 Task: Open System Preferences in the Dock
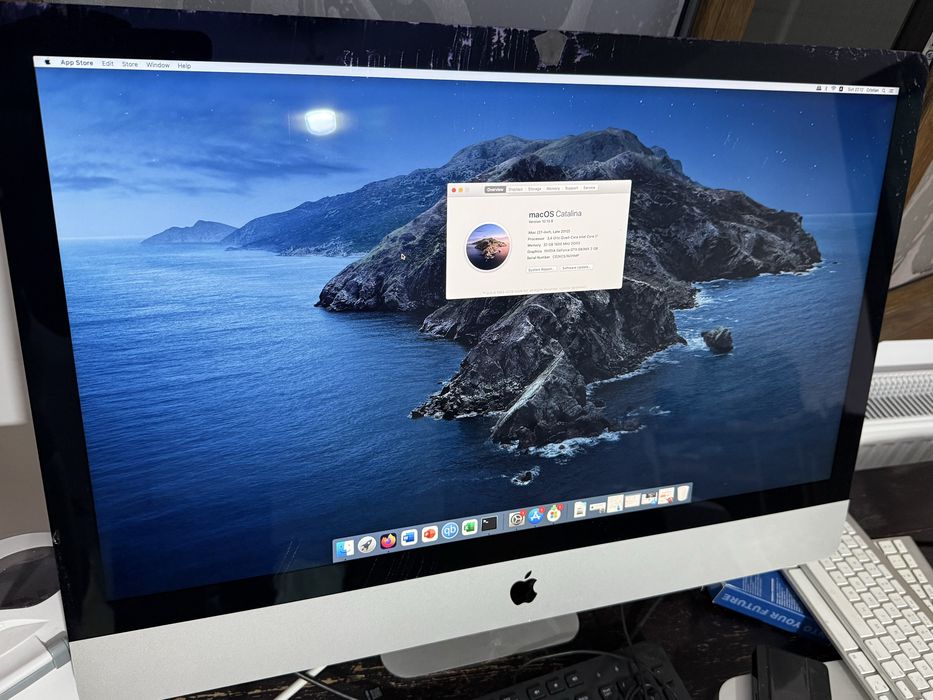[x=516, y=519]
